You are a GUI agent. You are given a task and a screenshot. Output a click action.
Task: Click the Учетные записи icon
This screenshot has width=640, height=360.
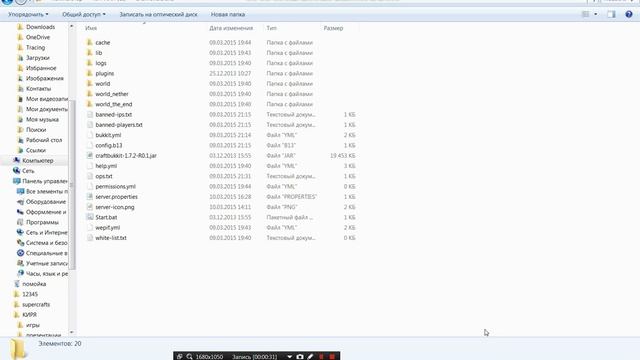[20, 263]
